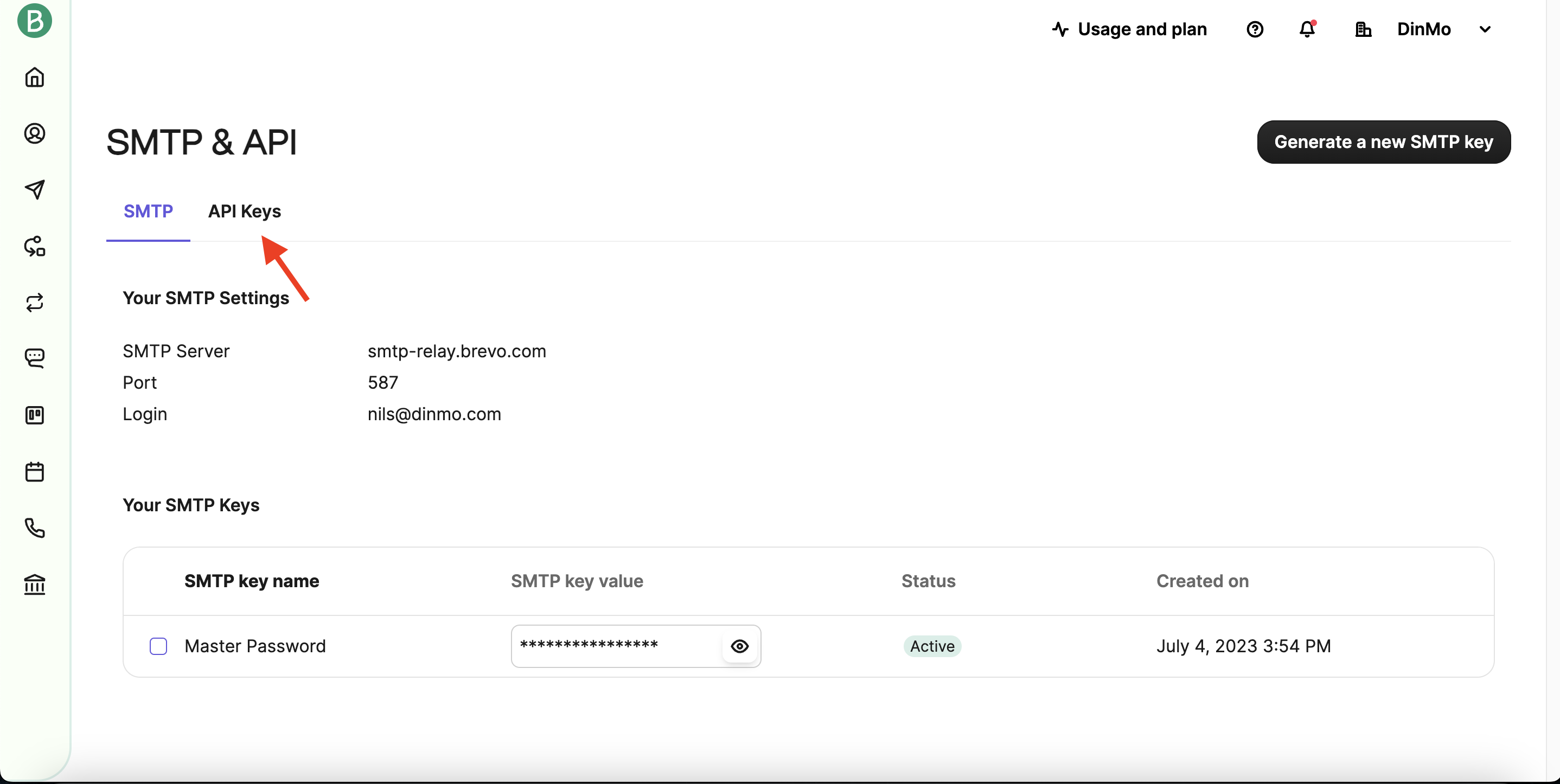This screenshot has width=1560, height=784.
Task: Reveal the SMTP key value with eye icon
Action: tap(739, 646)
